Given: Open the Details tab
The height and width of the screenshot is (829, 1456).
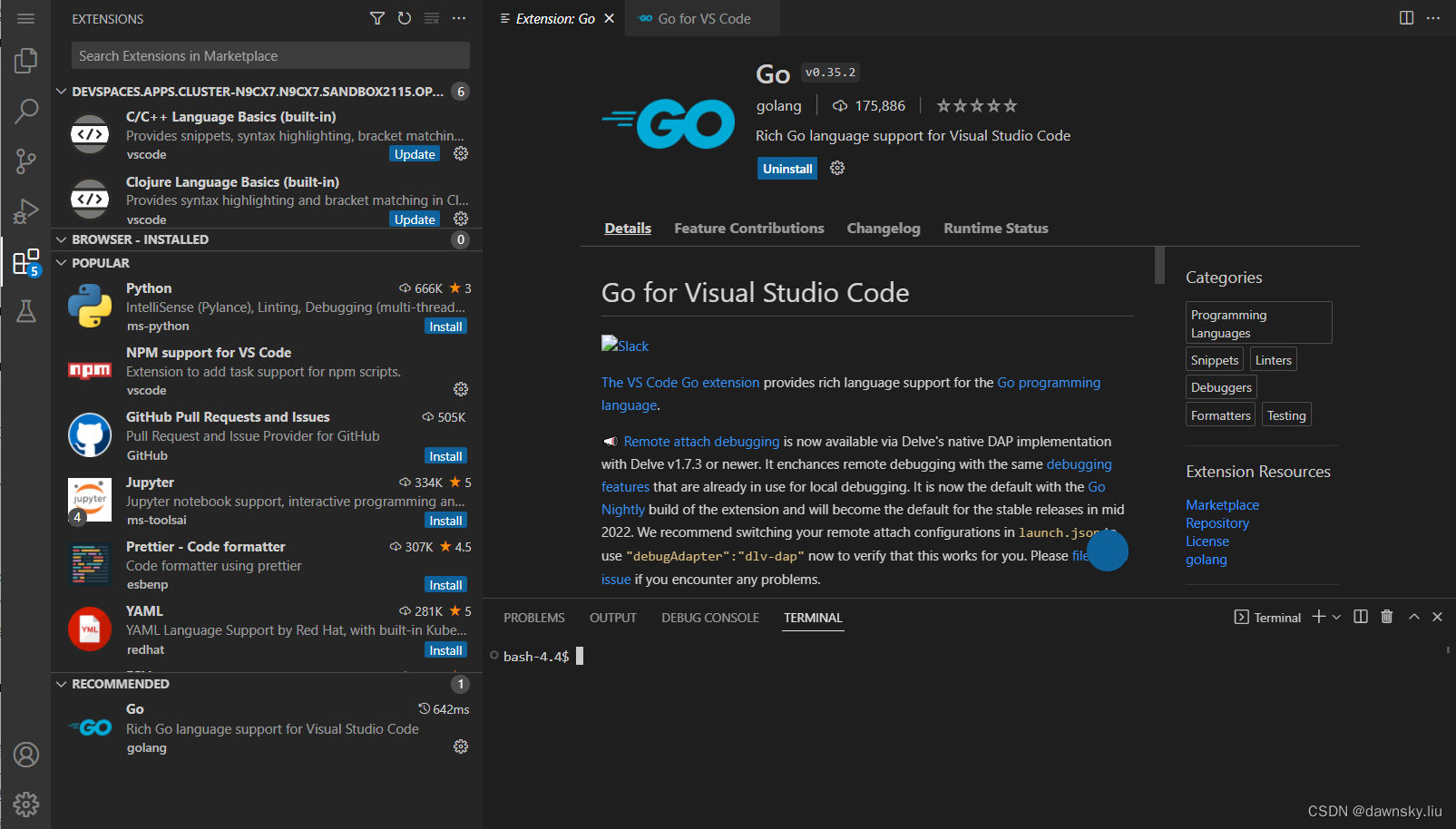Looking at the screenshot, I should pos(628,229).
